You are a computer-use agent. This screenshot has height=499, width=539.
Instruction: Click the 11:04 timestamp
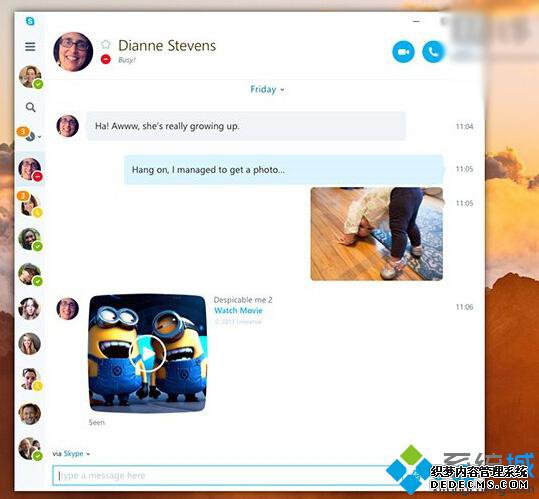464,126
